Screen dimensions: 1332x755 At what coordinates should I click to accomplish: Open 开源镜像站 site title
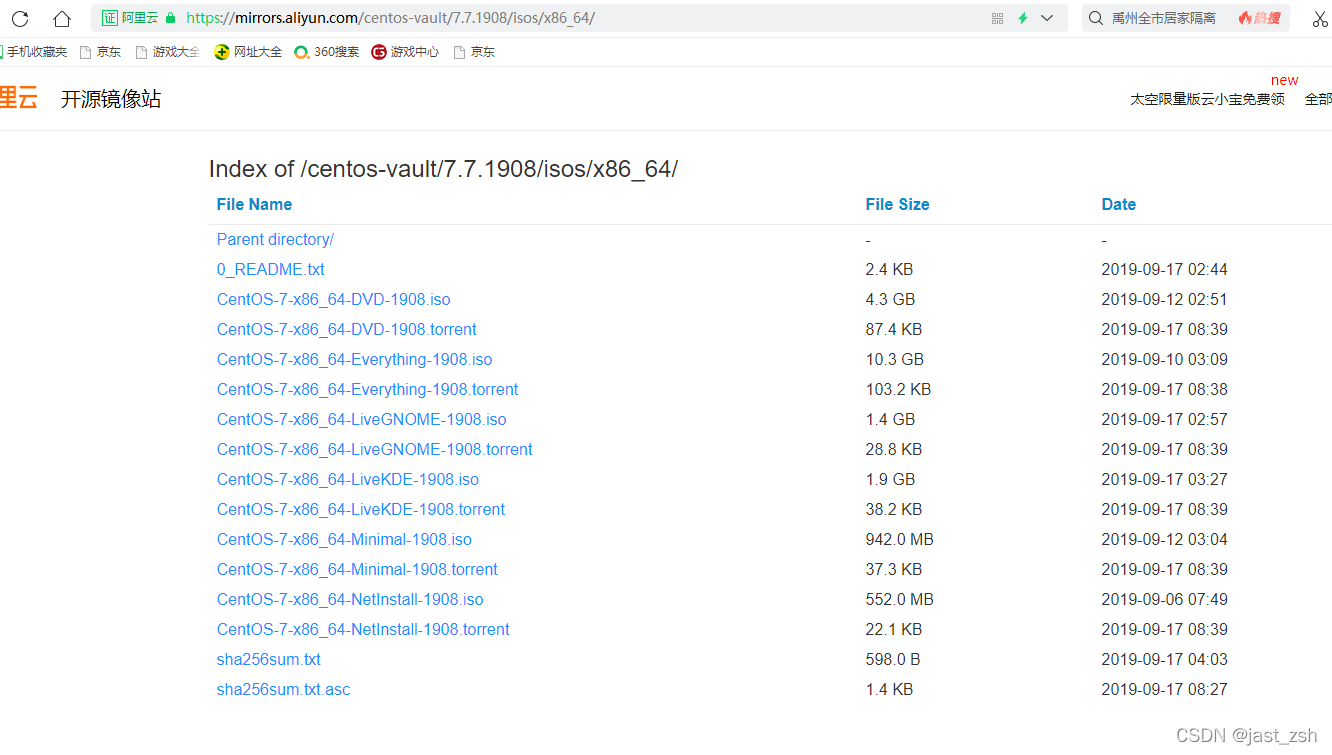[111, 99]
